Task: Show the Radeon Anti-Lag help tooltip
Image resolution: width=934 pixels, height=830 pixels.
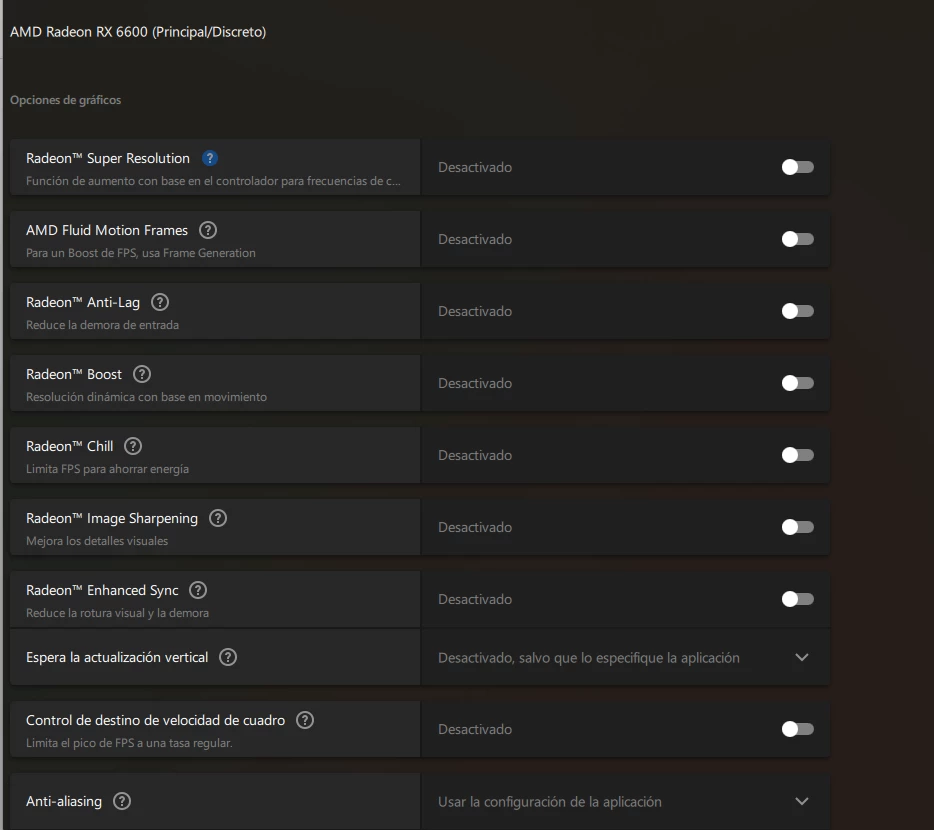Action: [x=160, y=302]
